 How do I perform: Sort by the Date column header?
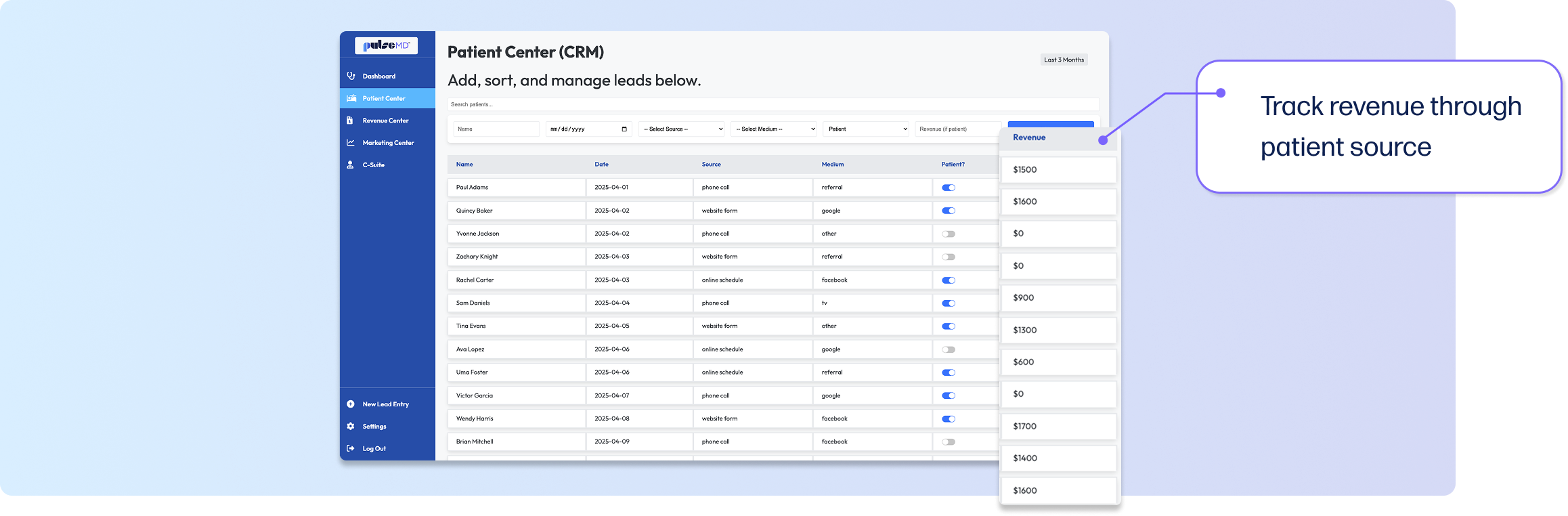tap(602, 165)
